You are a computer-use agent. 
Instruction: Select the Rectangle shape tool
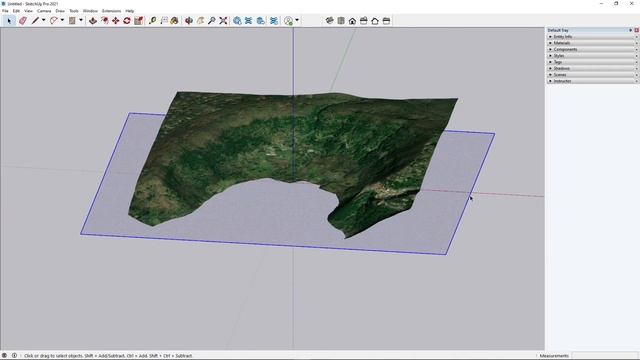[72, 20]
